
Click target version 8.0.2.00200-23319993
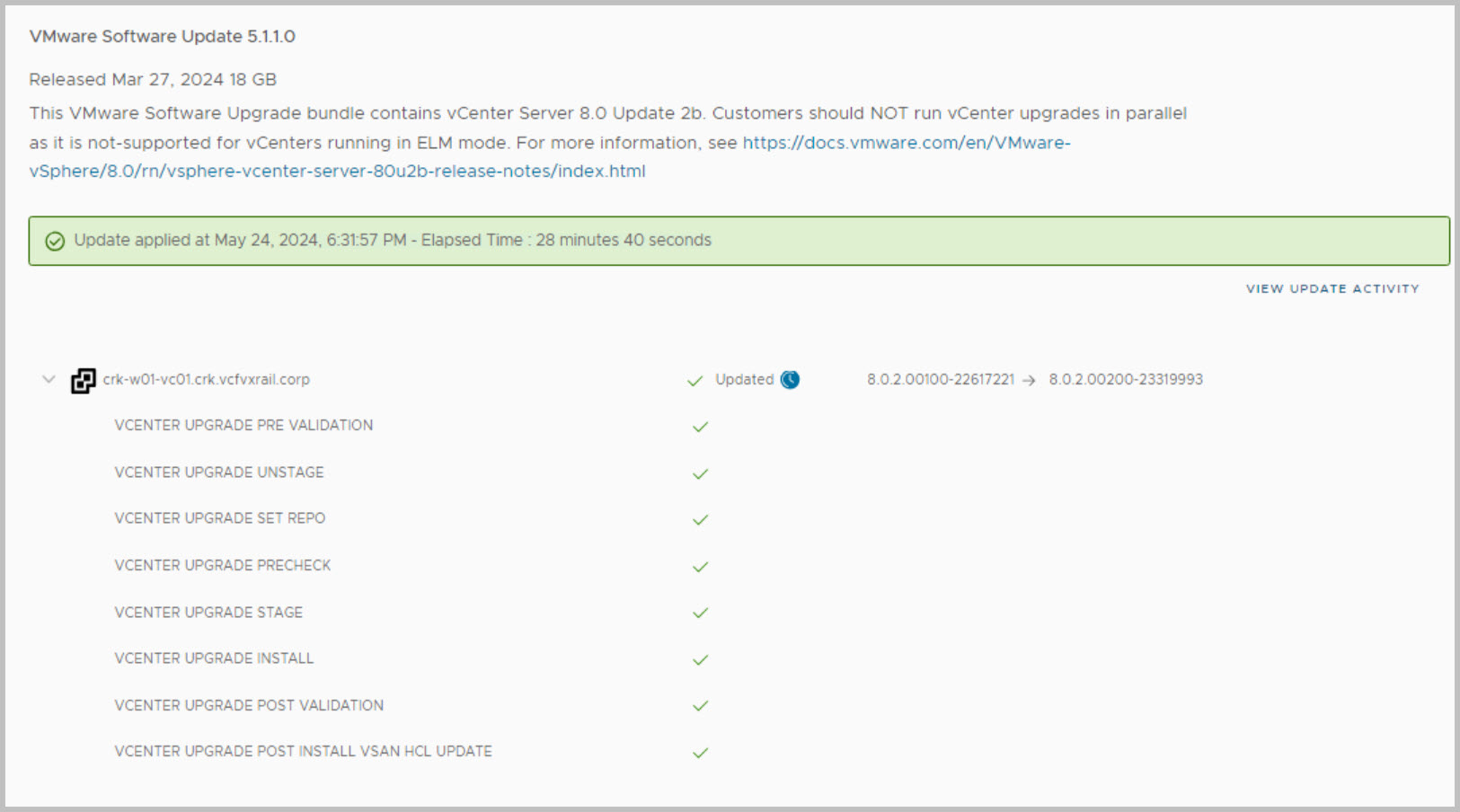pos(1126,379)
